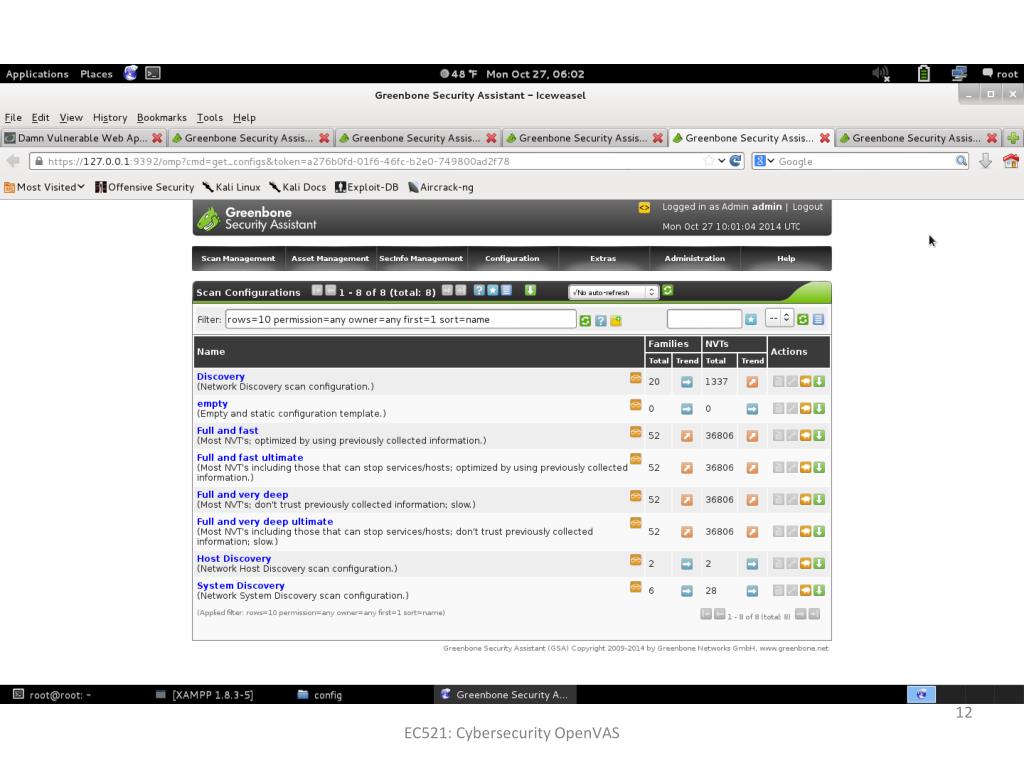Open downloads arrow in browser toolbar
Image resolution: width=1024 pixels, height=768 pixels.
[x=985, y=161]
